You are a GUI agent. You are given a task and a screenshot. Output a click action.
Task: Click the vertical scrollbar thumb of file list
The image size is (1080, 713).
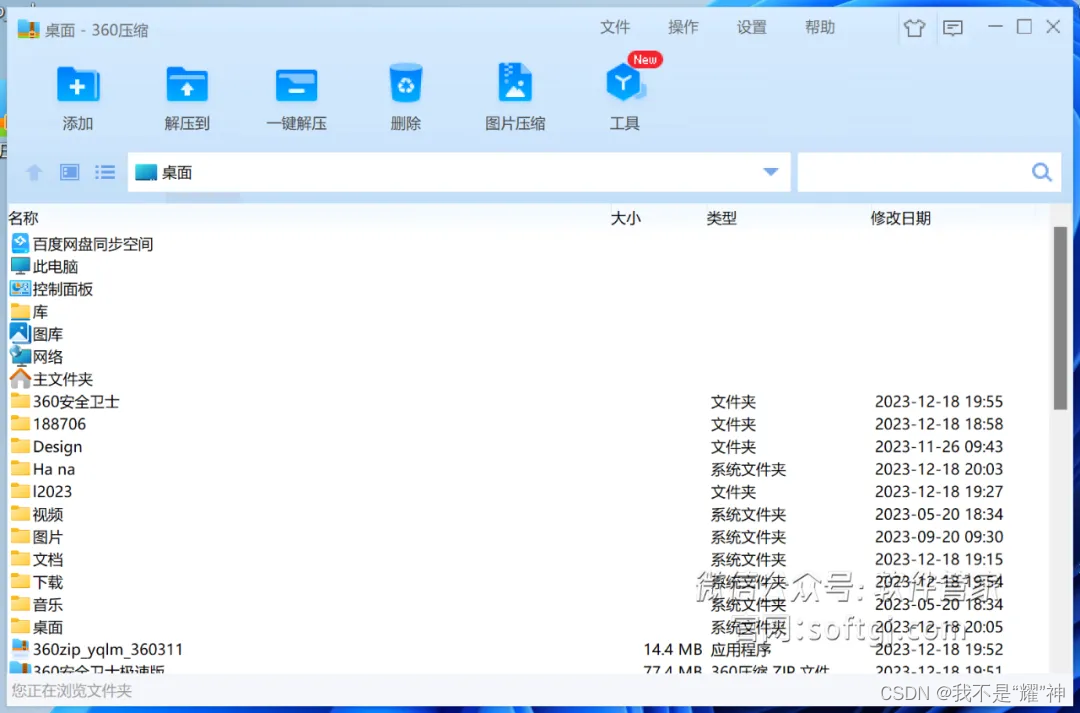click(1060, 318)
